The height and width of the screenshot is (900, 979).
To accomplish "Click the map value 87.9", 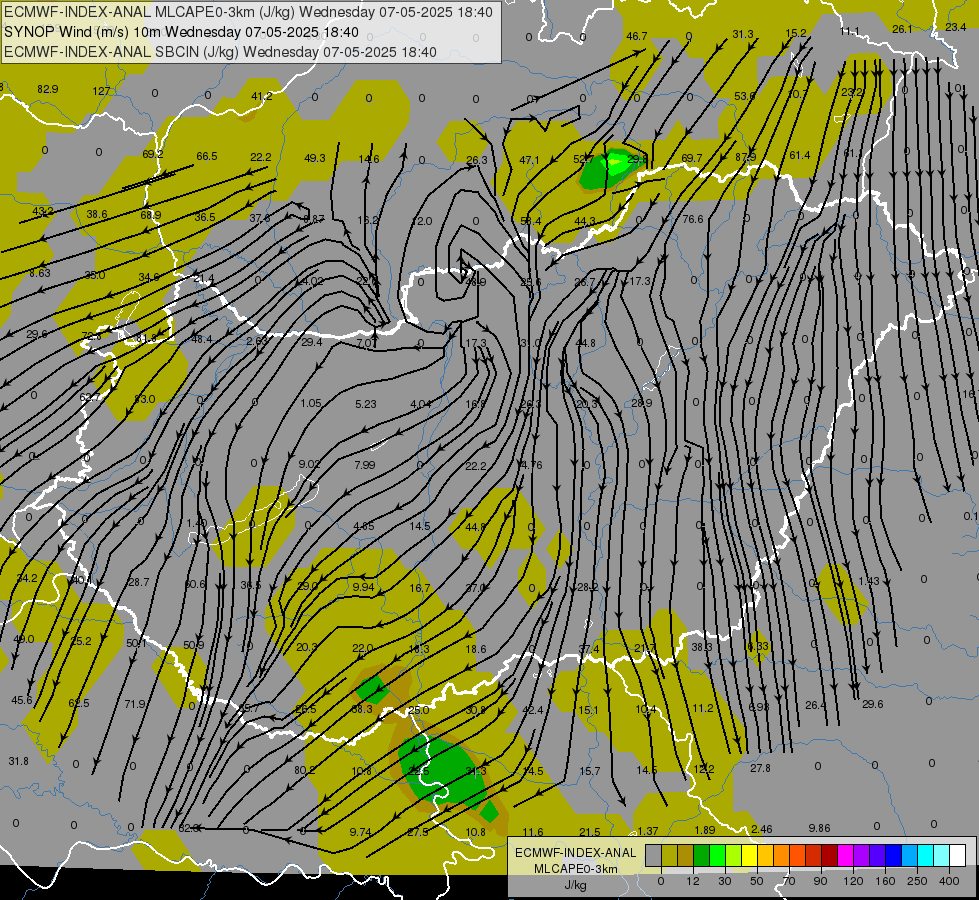I will tap(745, 157).
